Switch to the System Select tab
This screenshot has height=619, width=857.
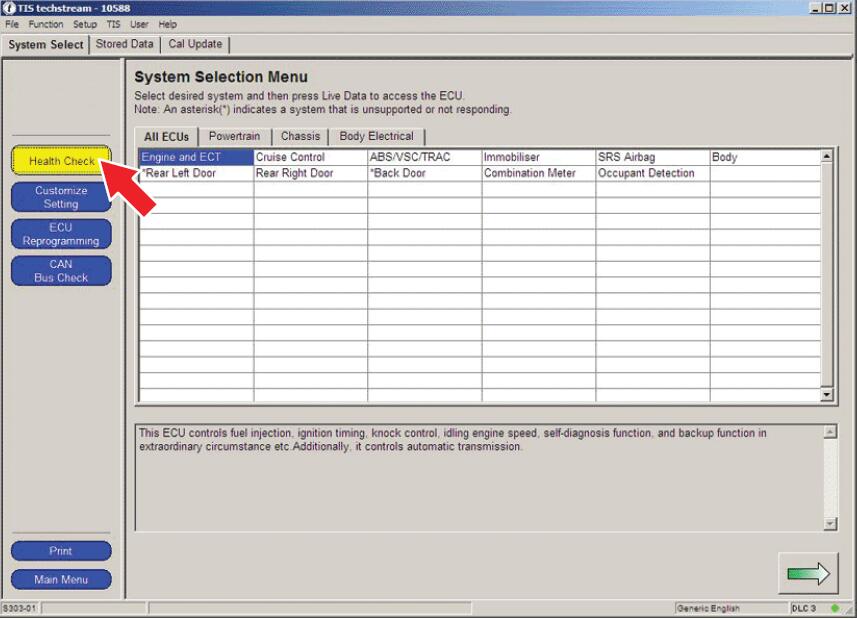(46, 45)
